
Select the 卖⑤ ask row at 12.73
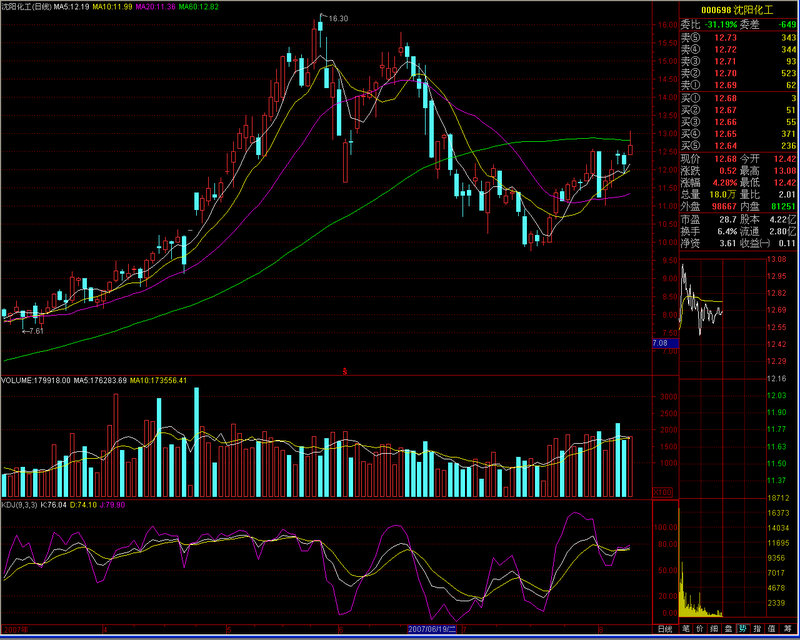739,37
